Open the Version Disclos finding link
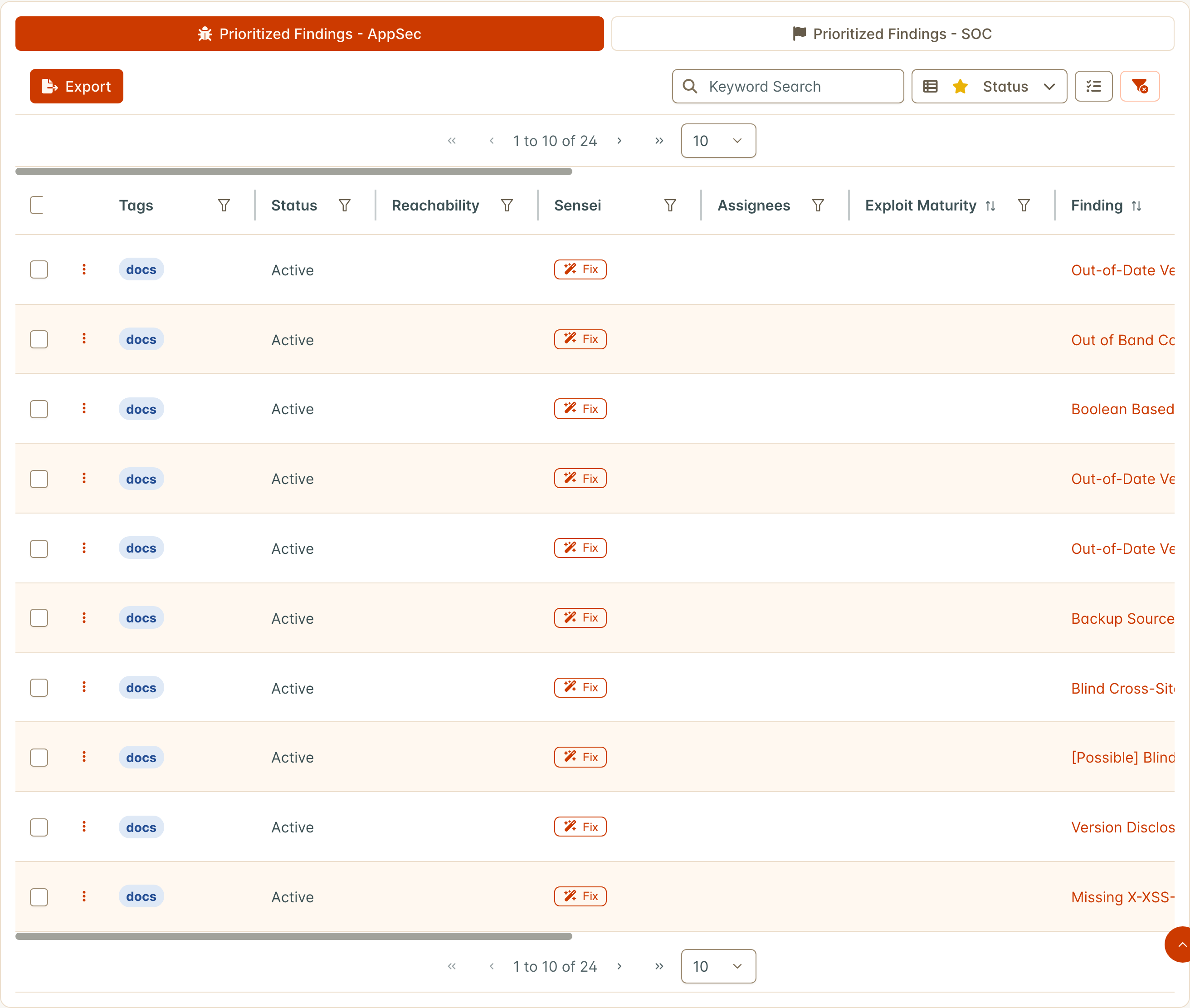Screen dimensions: 1190x1008 1122,827
